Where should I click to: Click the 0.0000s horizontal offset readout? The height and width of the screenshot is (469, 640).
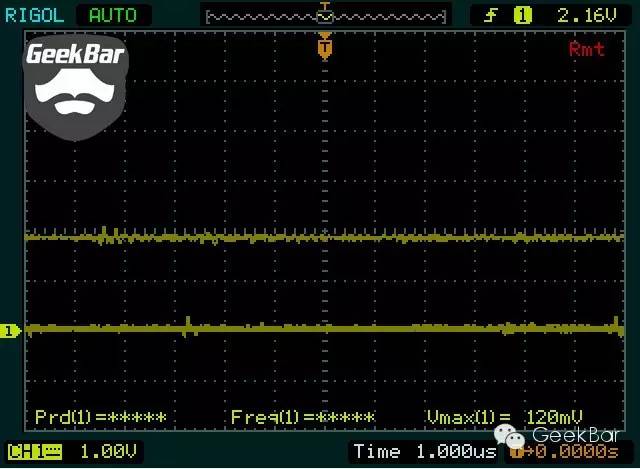click(578, 453)
